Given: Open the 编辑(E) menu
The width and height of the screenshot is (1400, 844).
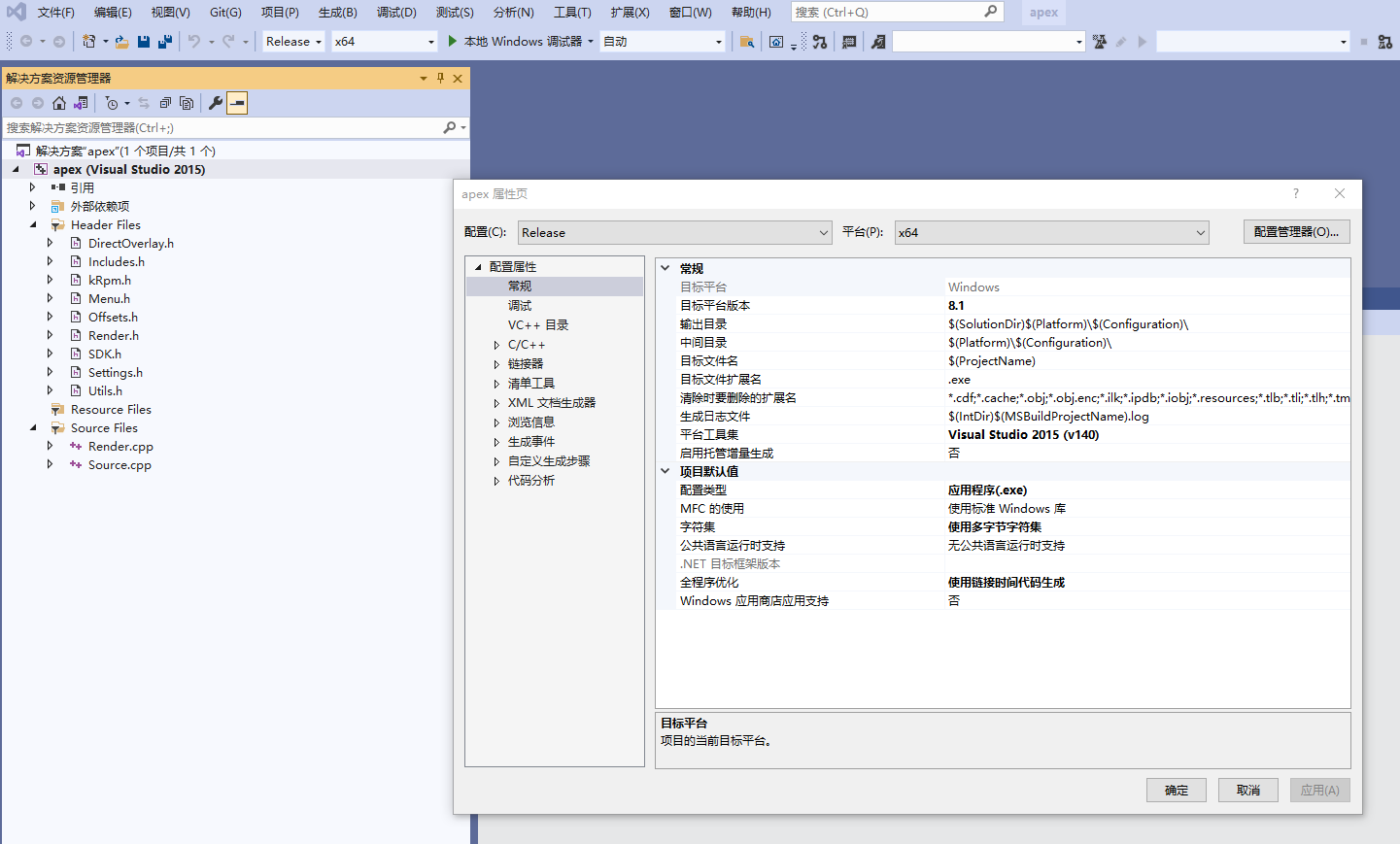Looking at the screenshot, I should pos(113,12).
